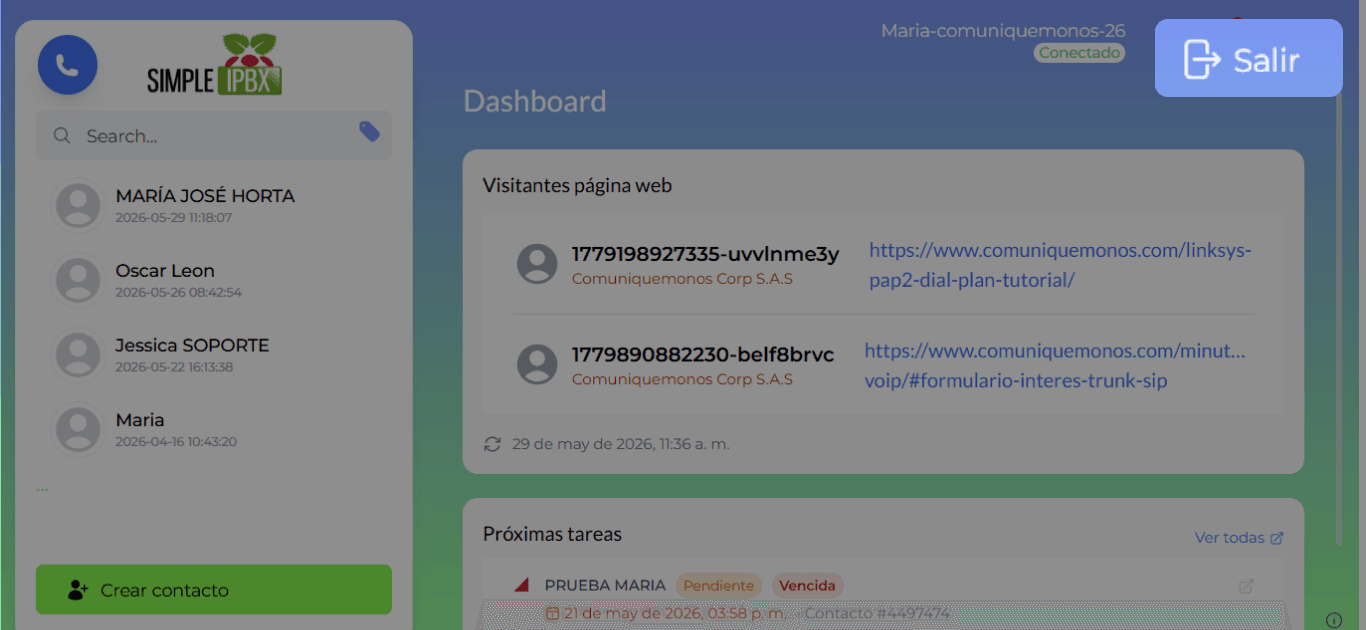The width and height of the screenshot is (1366, 630).
Task: Click username Maria-comuniquemonos-26
Action: tap(1003, 31)
